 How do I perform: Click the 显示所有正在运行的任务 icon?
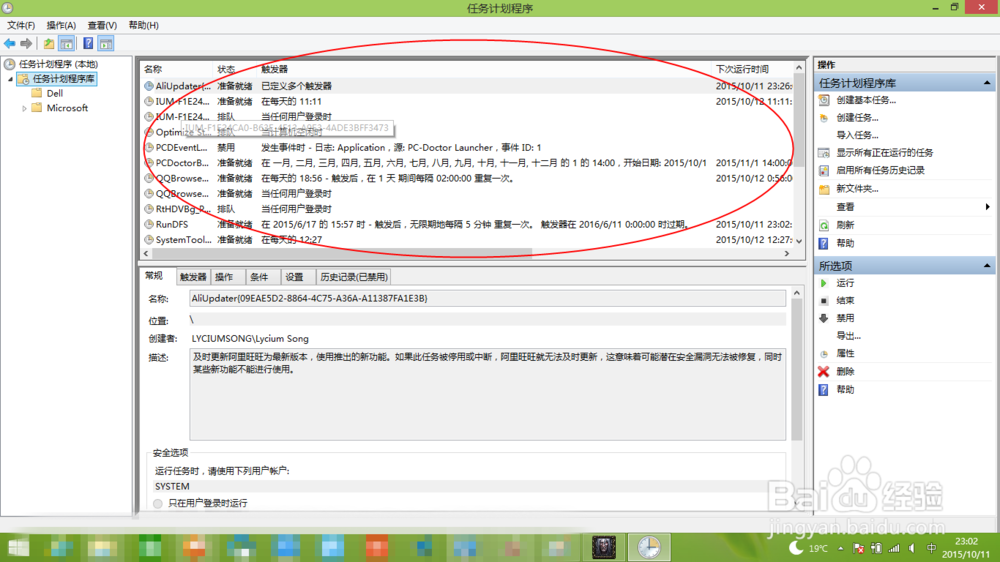824,152
